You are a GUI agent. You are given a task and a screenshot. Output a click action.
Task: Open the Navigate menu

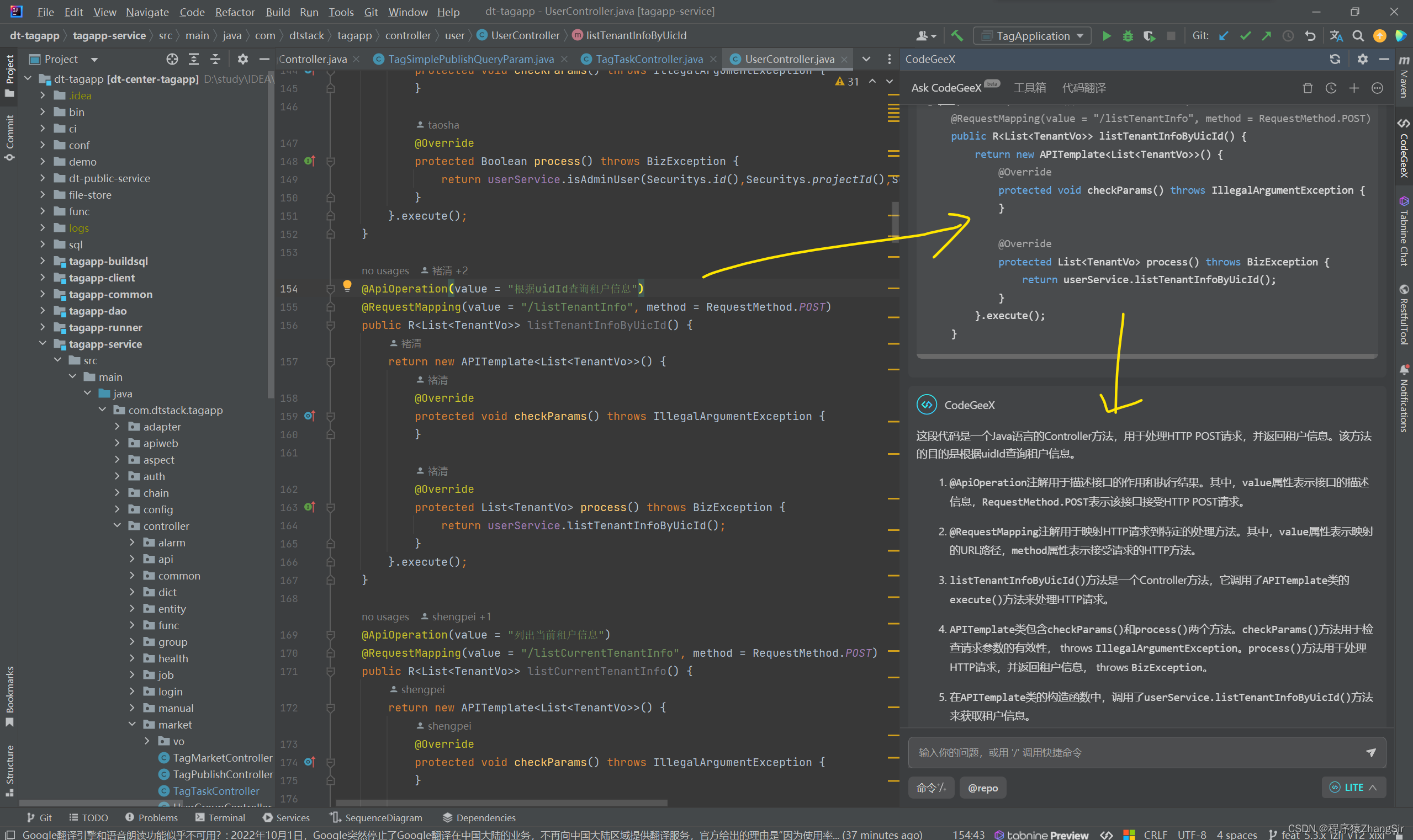(x=147, y=12)
